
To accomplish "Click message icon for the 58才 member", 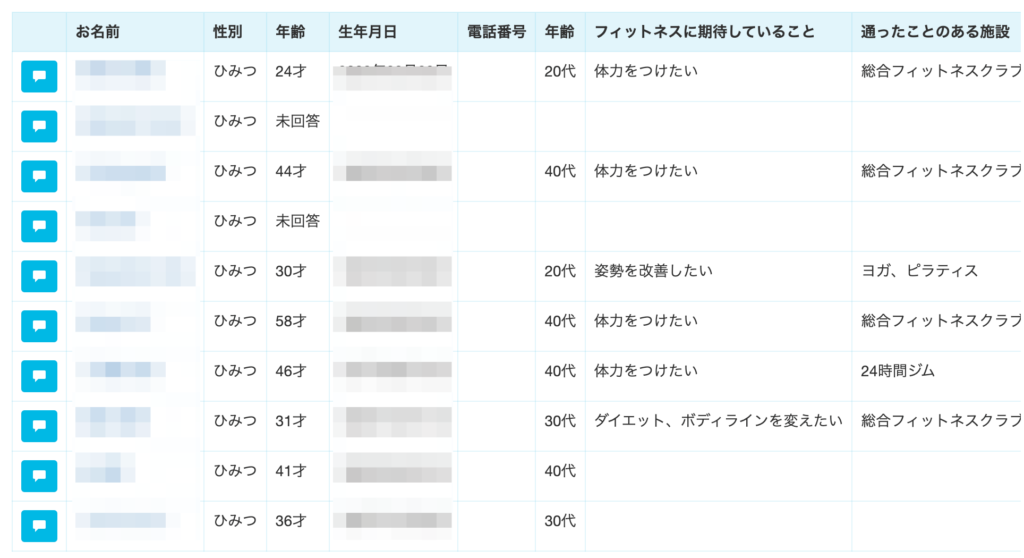I will pyautogui.click(x=39, y=326).
